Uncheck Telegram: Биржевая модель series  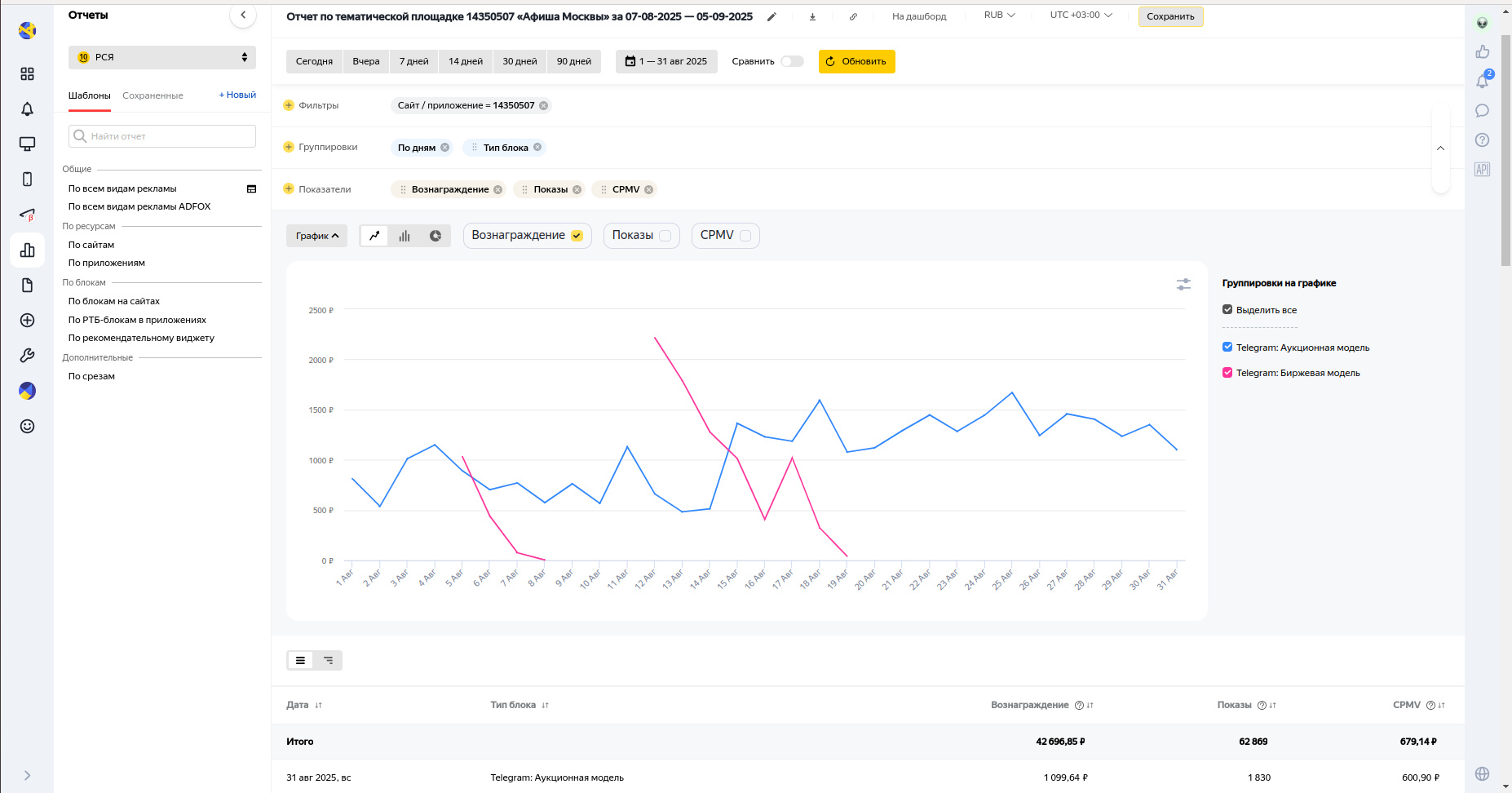click(1227, 373)
